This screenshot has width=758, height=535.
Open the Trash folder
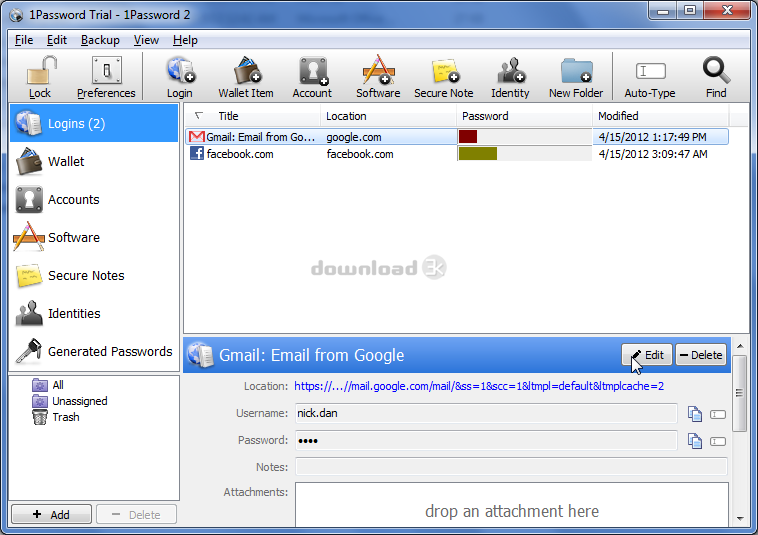point(56,417)
